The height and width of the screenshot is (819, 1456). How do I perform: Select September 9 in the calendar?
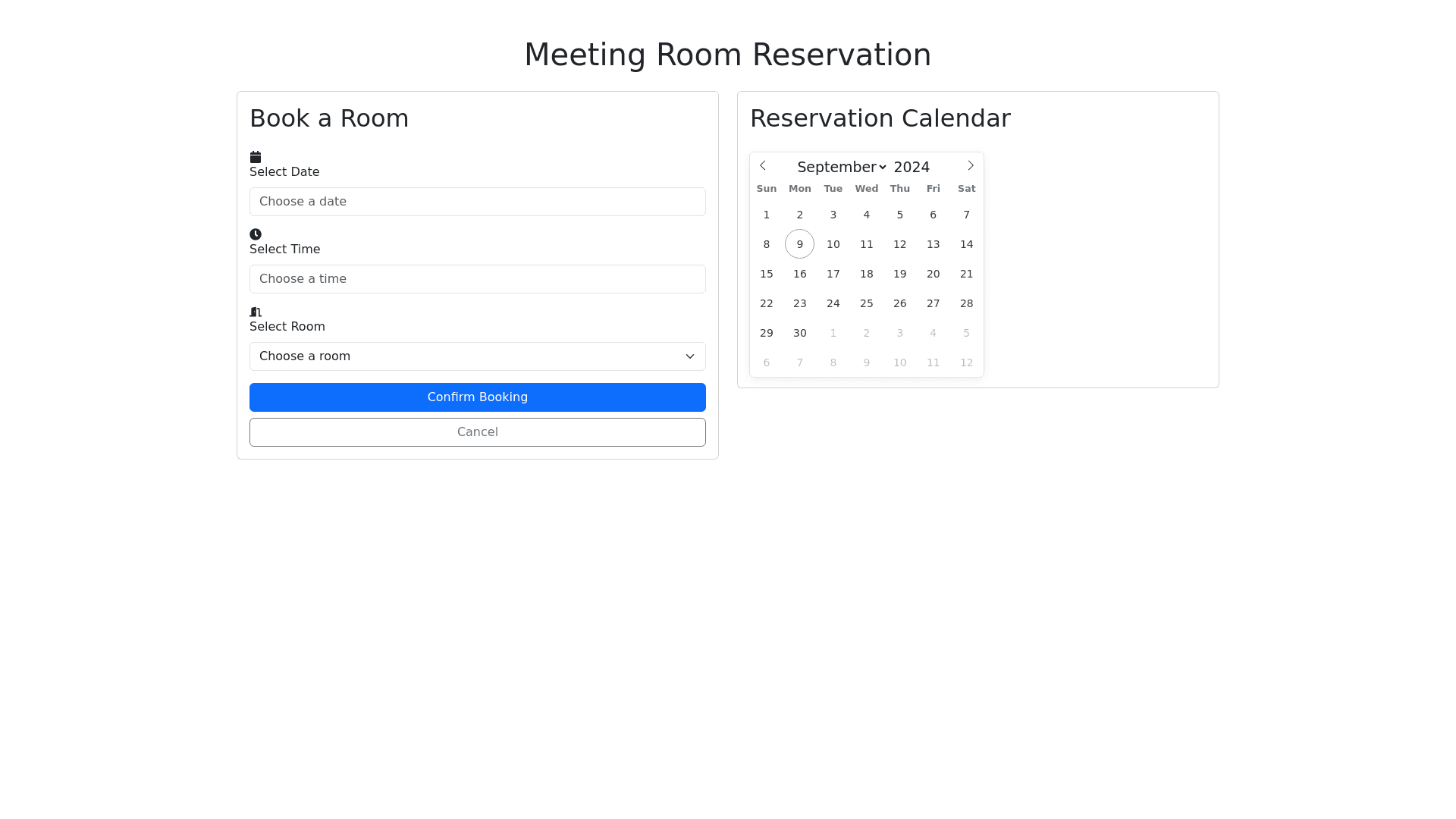click(x=799, y=244)
